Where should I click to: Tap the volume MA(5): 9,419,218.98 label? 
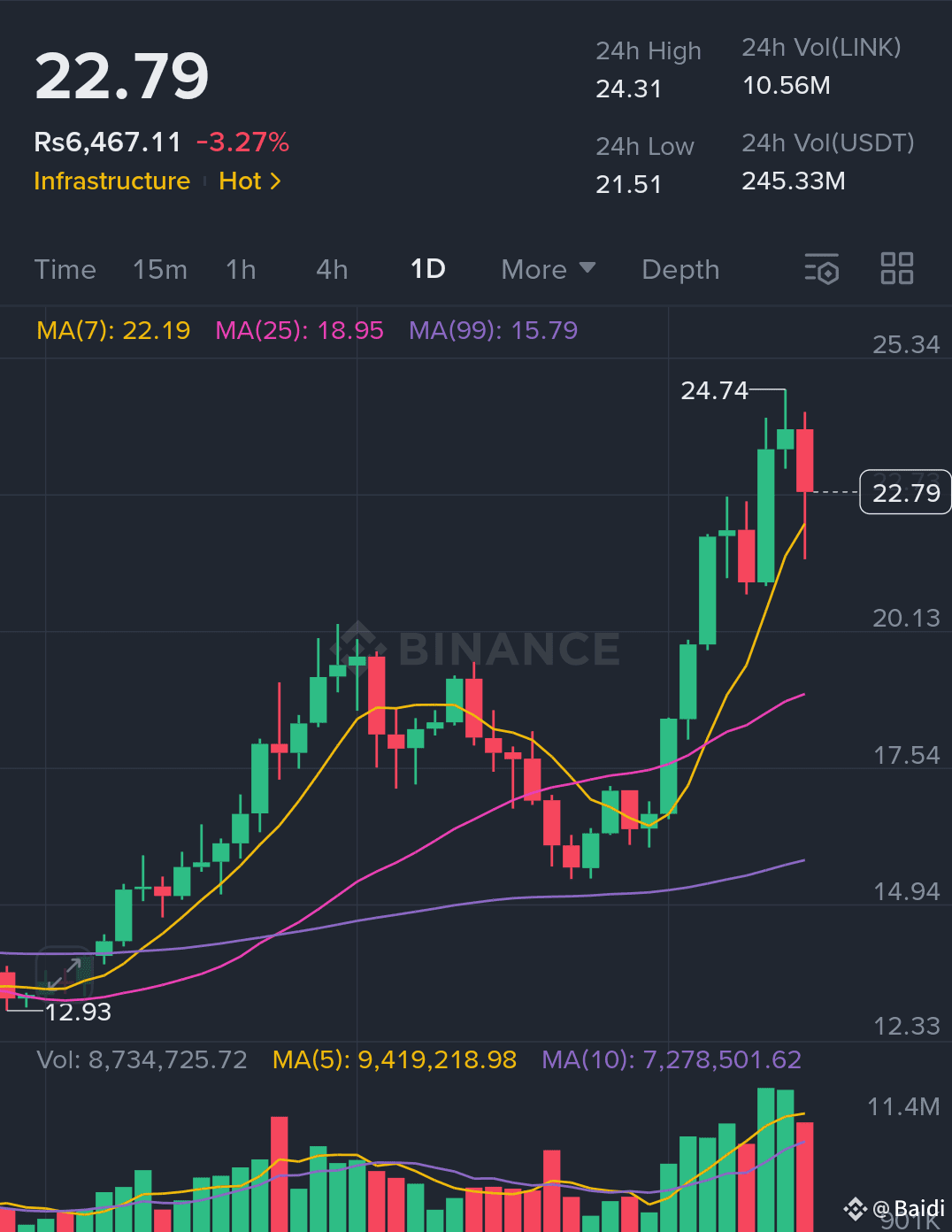(394, 1059)
